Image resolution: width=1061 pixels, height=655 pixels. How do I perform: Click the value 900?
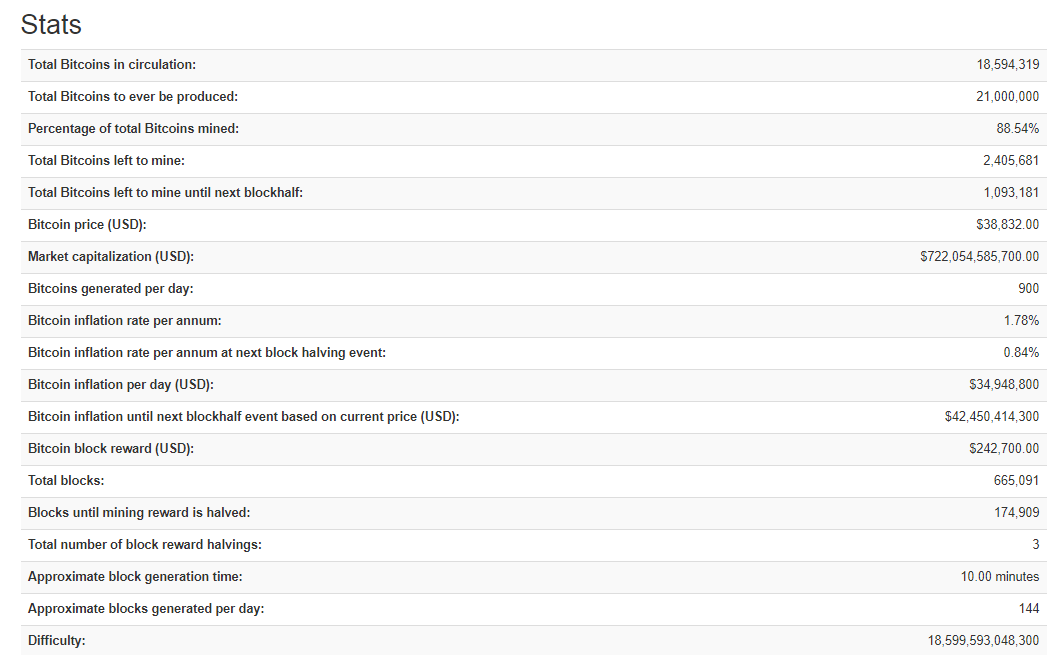point(1029,289)
